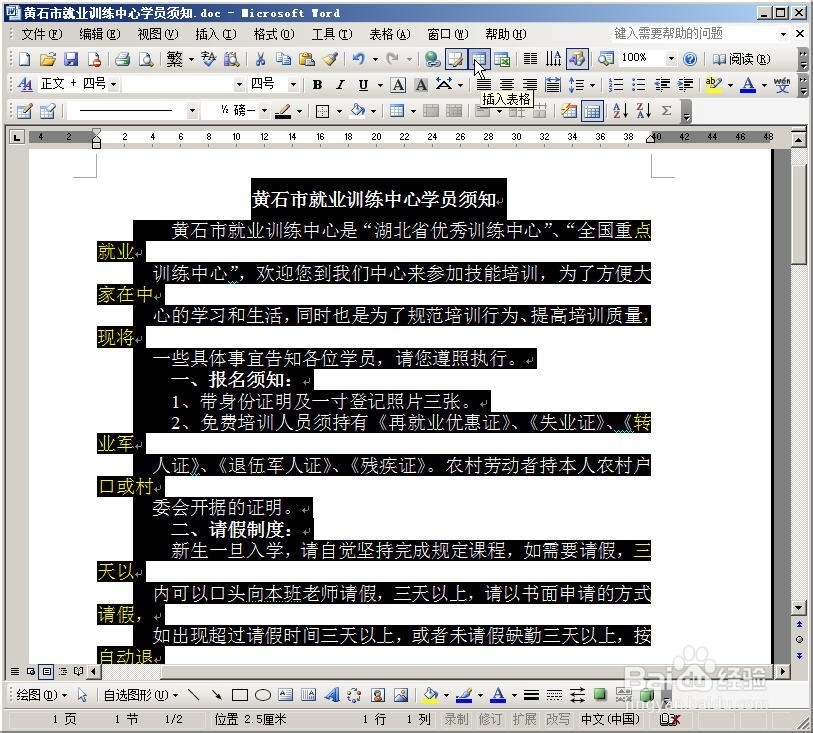Image resolution: width=813 pixels, height=733 pixels.
Task: Click the vertical scrollbar down arrow
Action: [x=798, y=607]
